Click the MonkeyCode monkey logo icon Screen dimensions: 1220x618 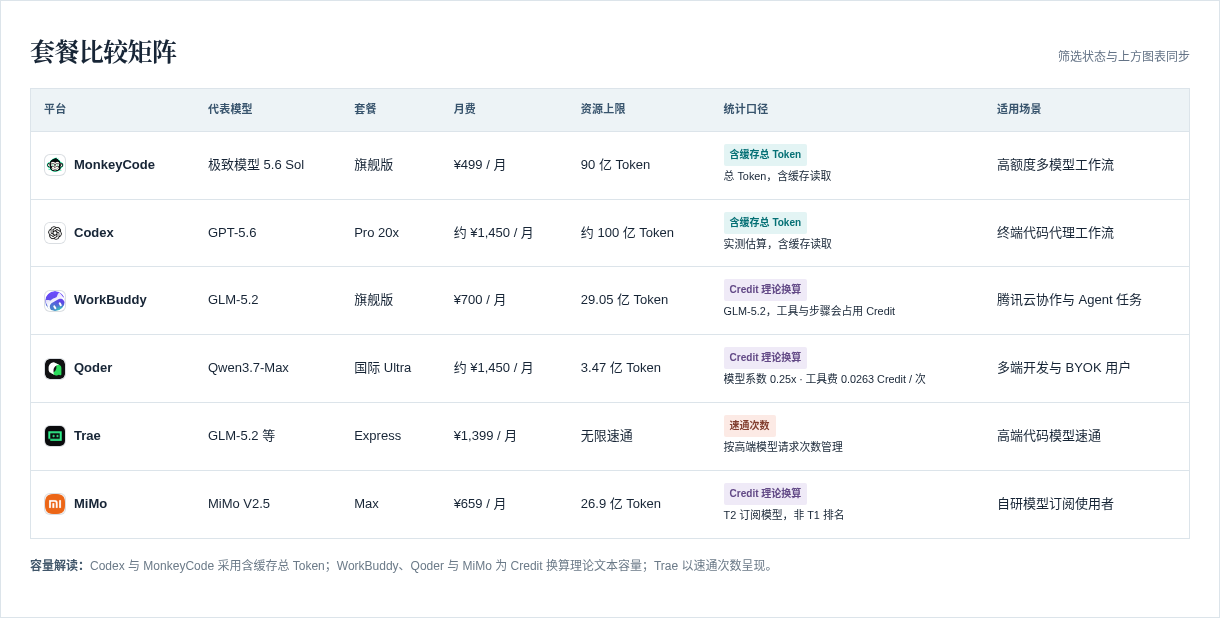pyautogui.click(x=55, y=165)
